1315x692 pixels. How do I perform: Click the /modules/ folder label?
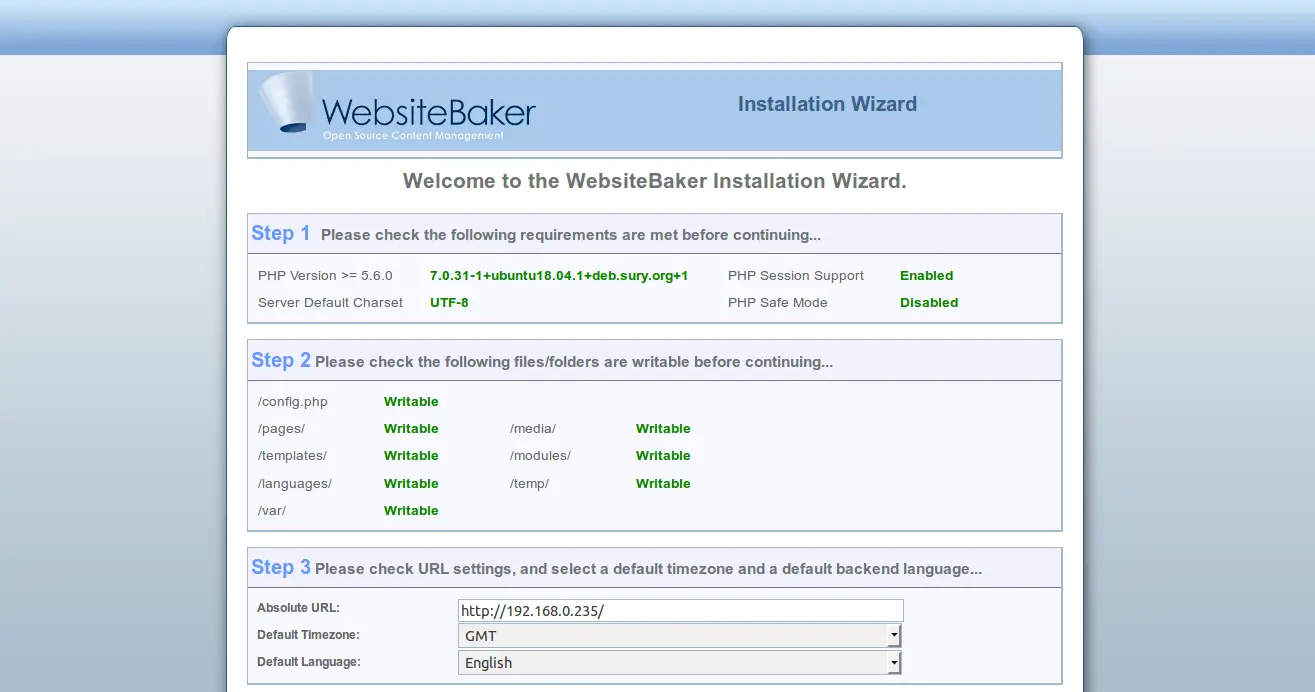coord(540,456)
